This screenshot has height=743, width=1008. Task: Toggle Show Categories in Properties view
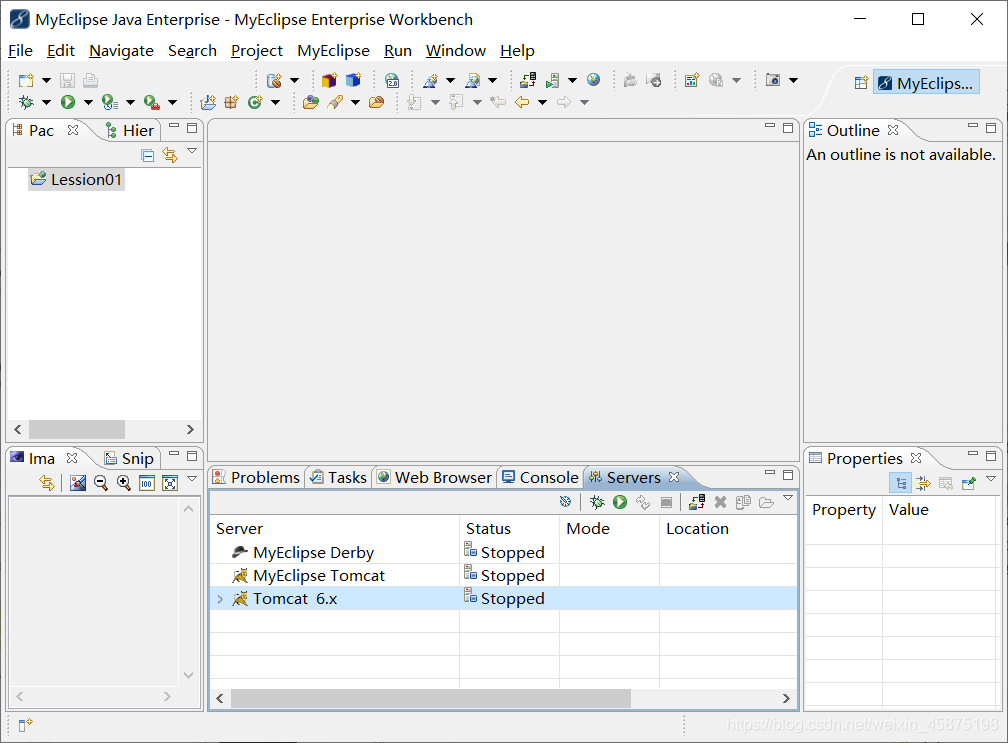click(901, 483)
